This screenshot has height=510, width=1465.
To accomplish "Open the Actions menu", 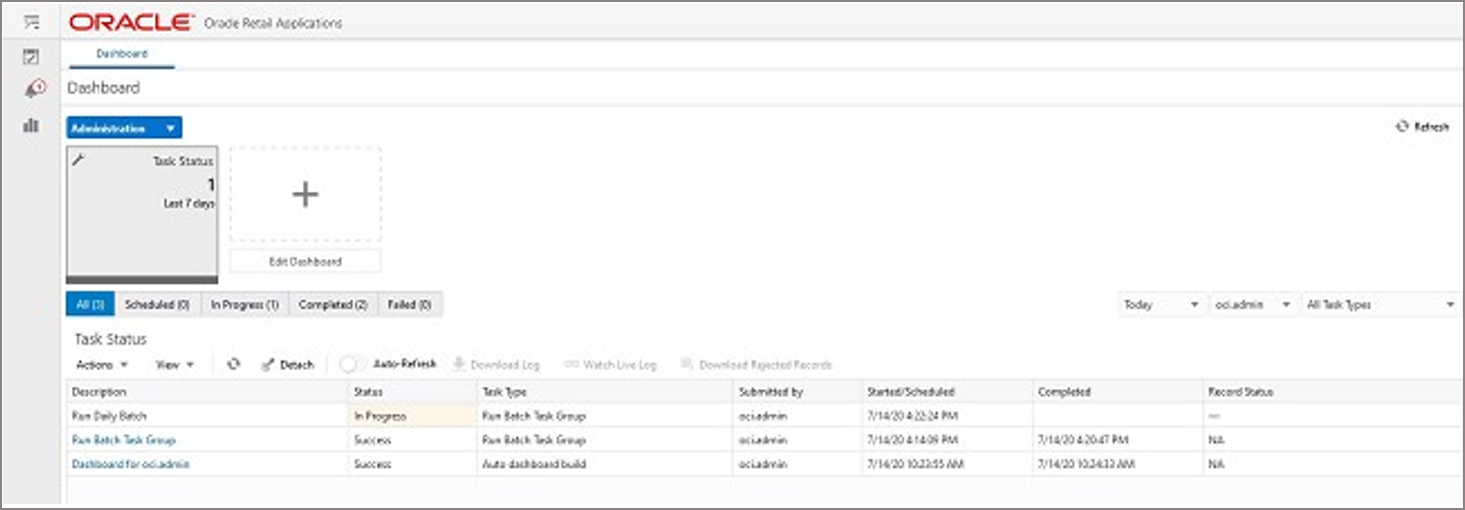I will (102, 365).
